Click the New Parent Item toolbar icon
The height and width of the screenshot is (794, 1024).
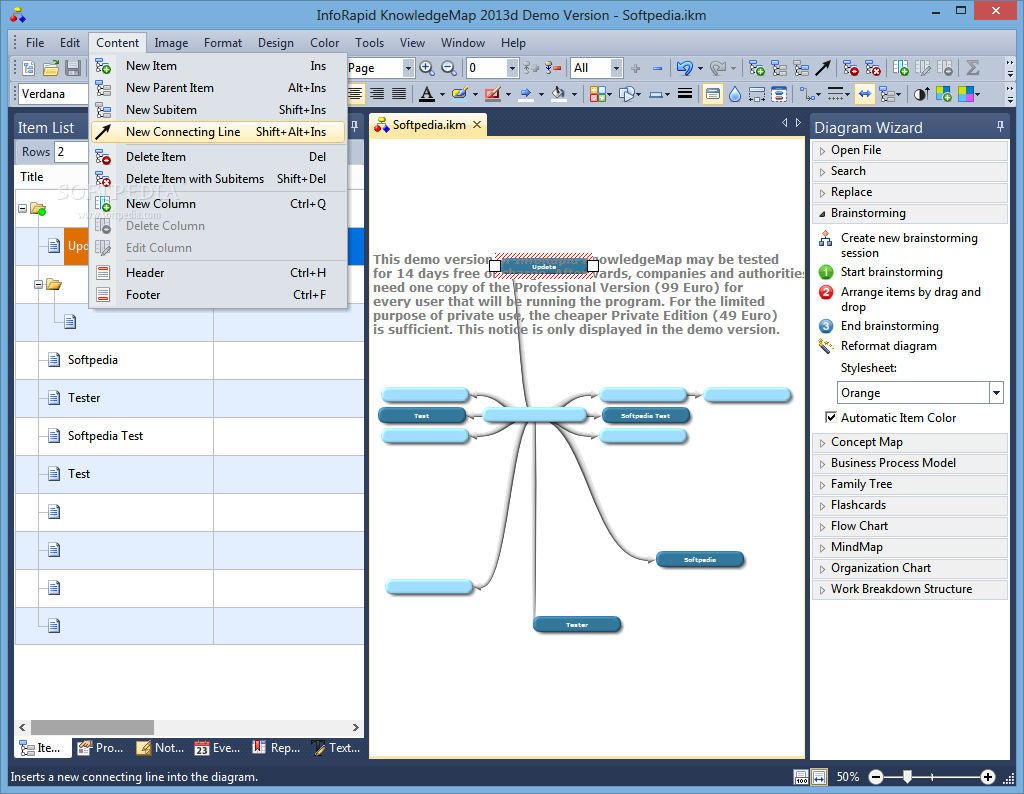point(779,68)
